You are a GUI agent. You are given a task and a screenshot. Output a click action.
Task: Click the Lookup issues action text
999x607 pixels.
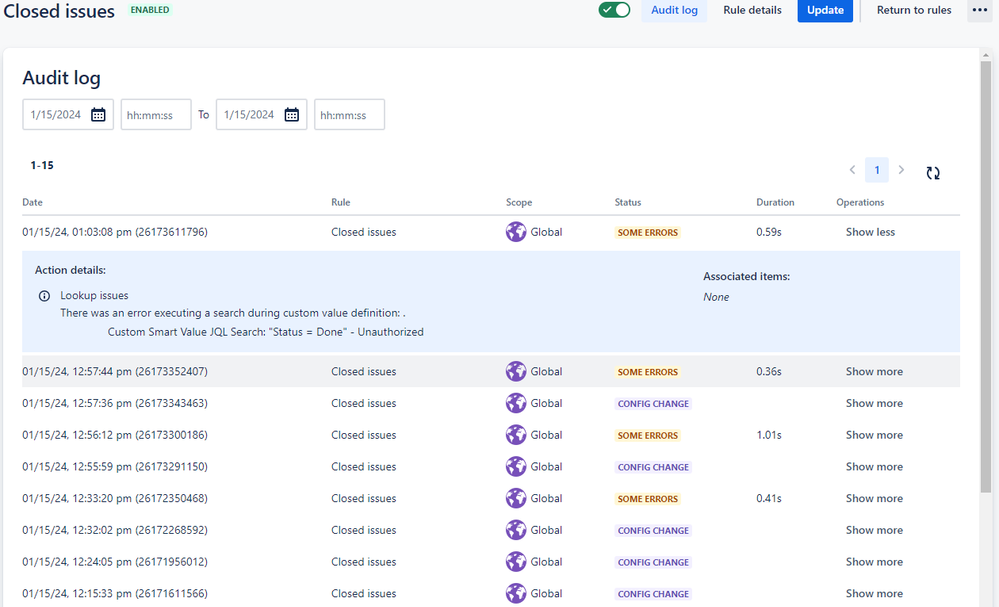click(x=94, y=296)
